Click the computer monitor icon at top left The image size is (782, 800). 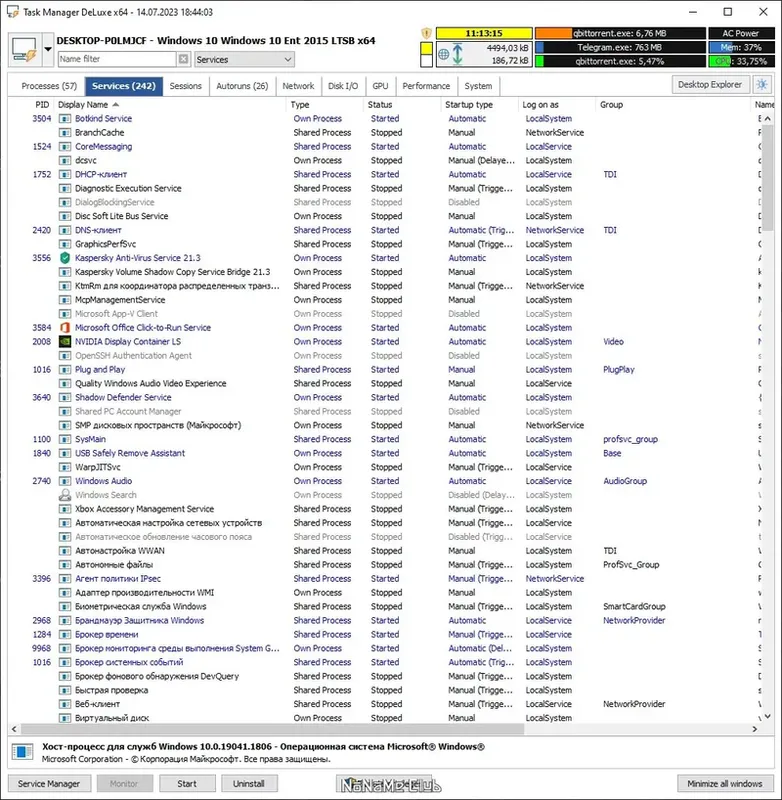coord(25,49)
